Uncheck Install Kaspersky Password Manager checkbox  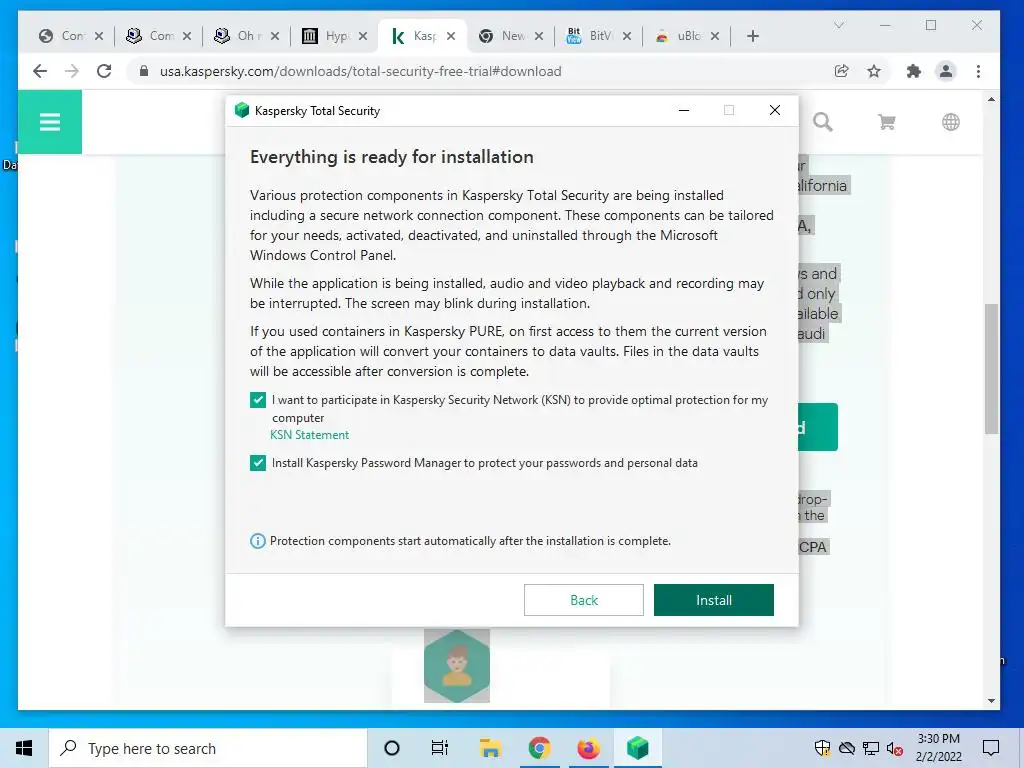tap(258, 463)
